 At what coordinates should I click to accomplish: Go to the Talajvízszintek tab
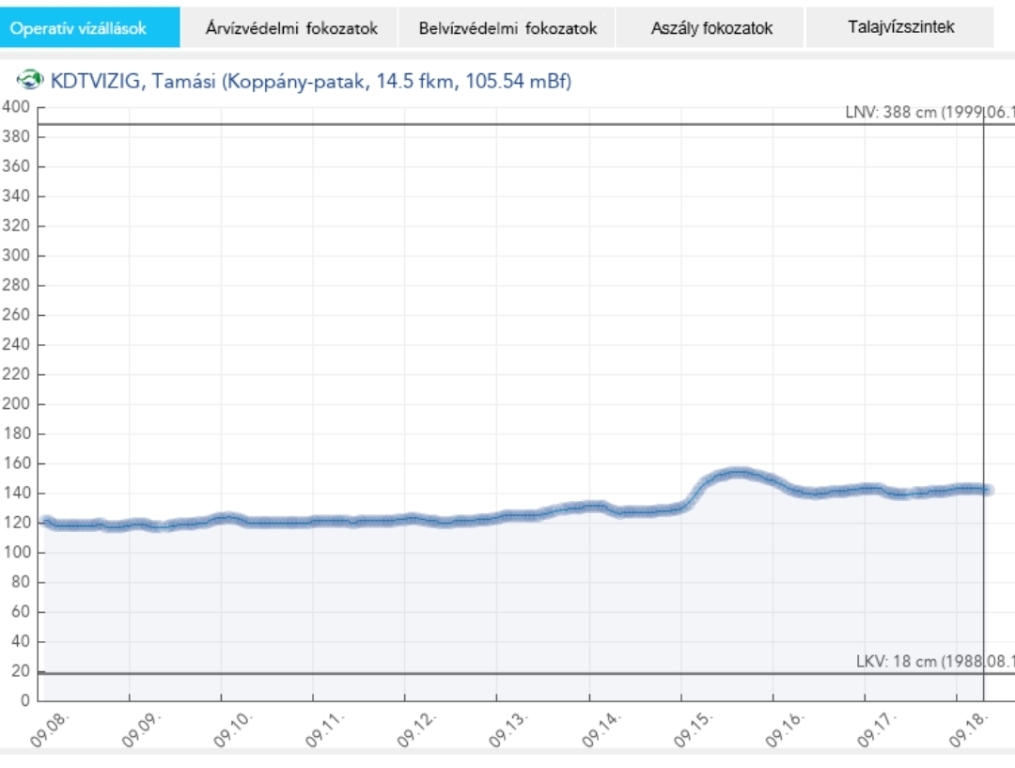pos(900,27)
